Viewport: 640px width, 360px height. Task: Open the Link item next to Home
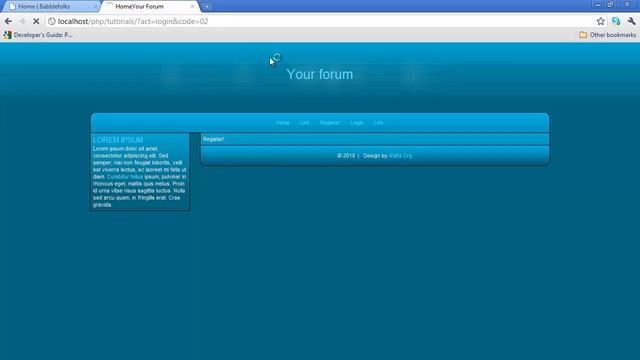(x=304, y=123)
